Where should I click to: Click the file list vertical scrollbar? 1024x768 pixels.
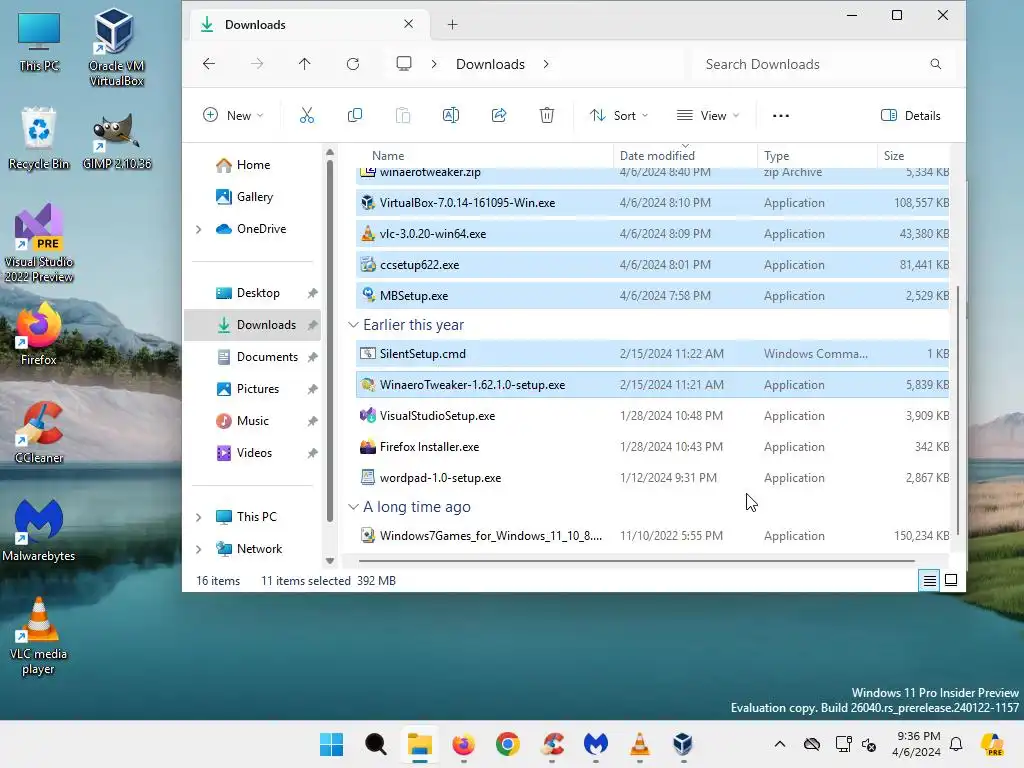(958, 409)
